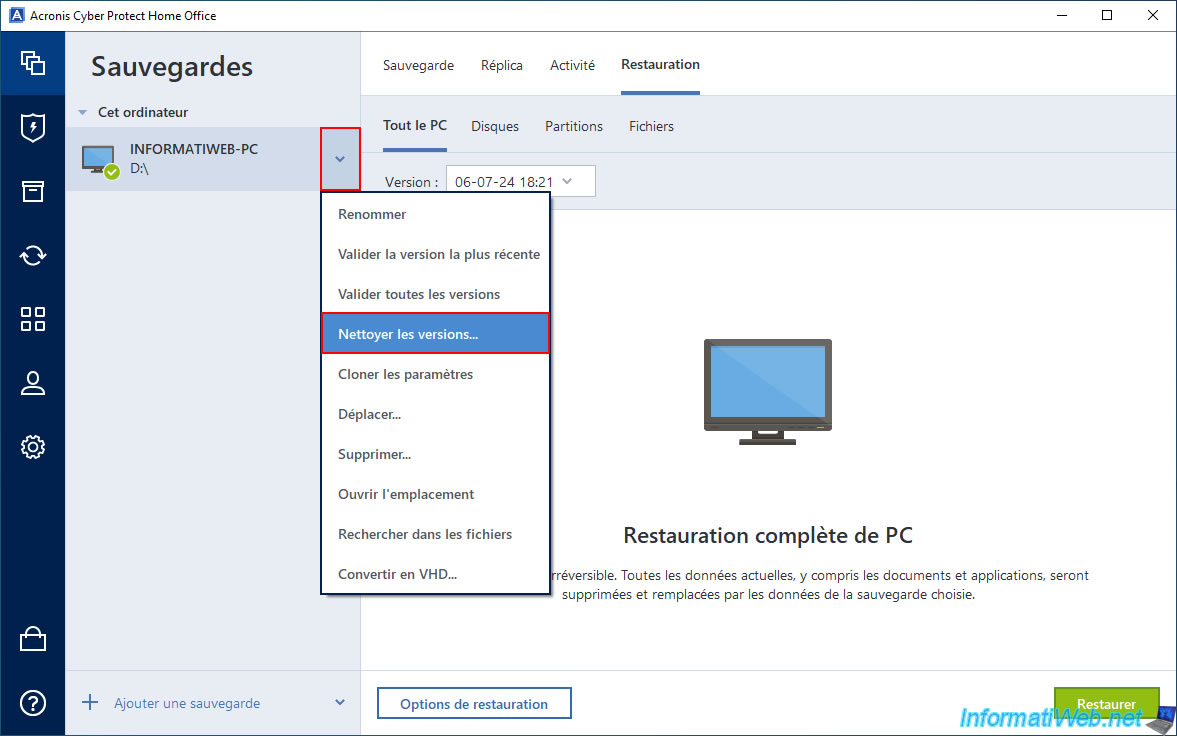Viewport: 1177px width, 736px height.
Task: Select the INFORMATIWEB-PC backup entry
Action: point(194,159)
